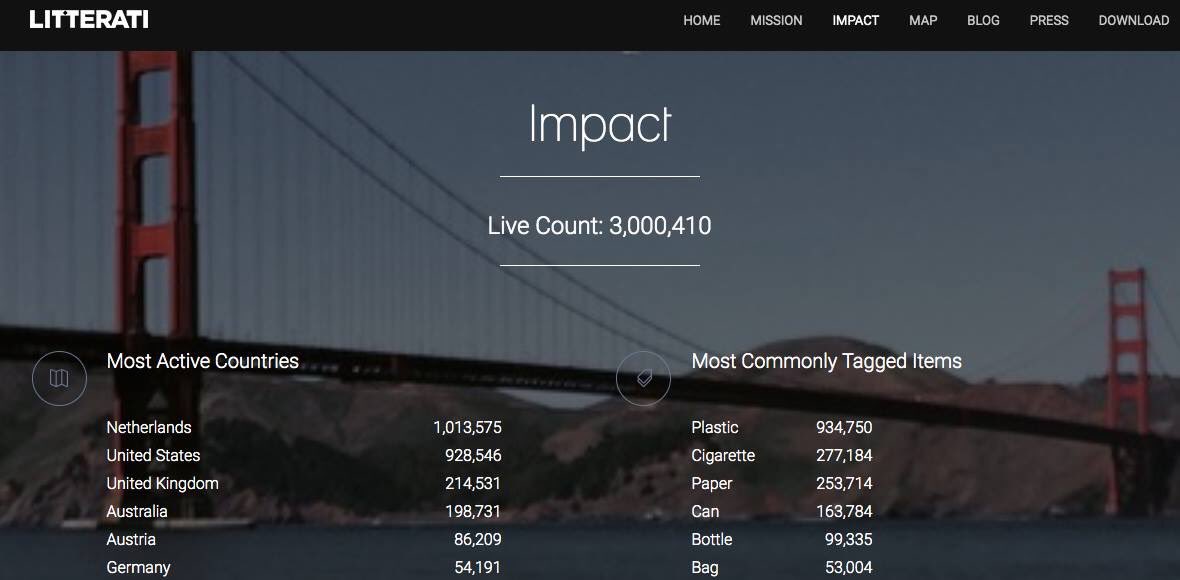Screen dimensions: 1180x580
Task: Select the United Kingdom country row
Action: [x=304, y=483]
